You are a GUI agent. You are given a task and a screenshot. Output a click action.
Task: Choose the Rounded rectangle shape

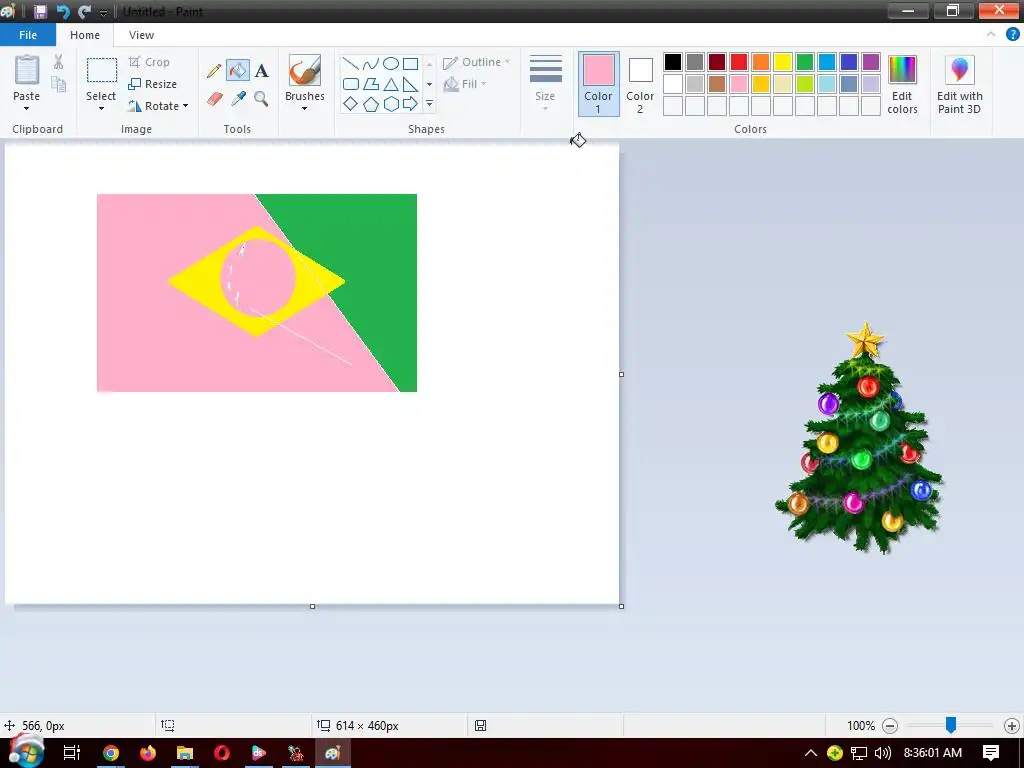pyautogui.click(x=351, y=84)
